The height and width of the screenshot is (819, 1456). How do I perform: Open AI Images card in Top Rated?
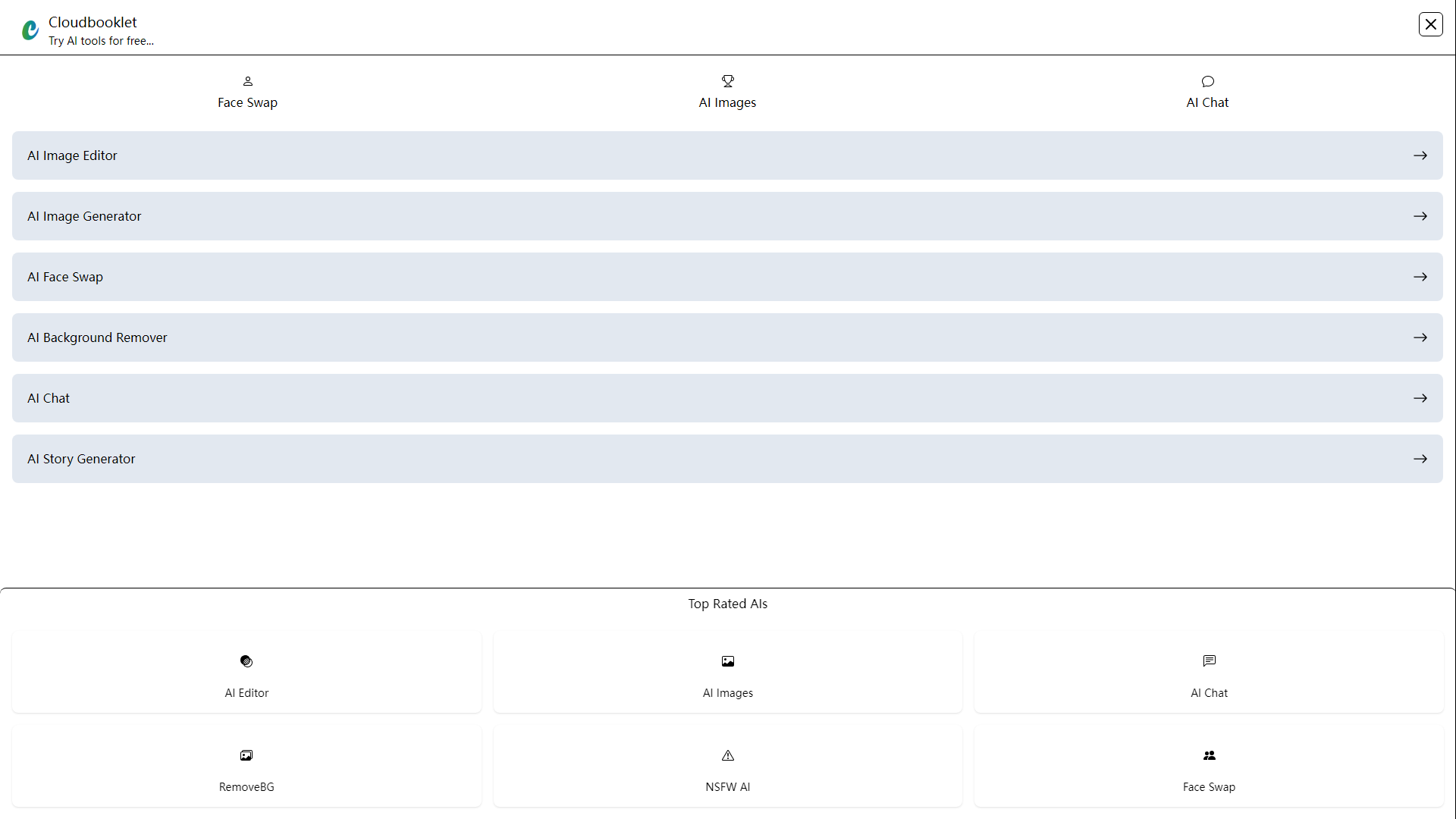click(727, 673)
